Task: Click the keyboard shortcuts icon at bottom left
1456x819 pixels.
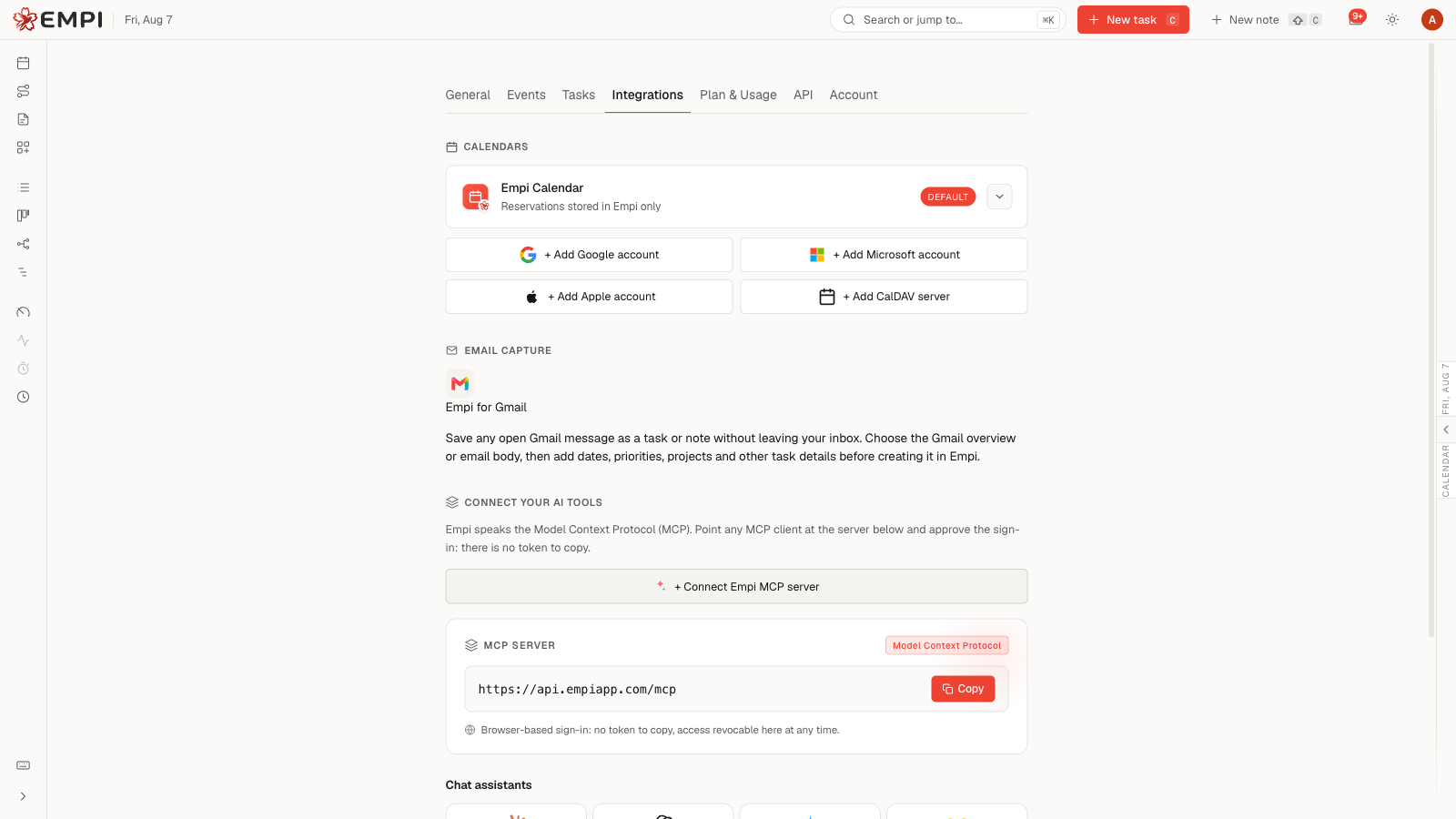Action: [x=24, y=765]
